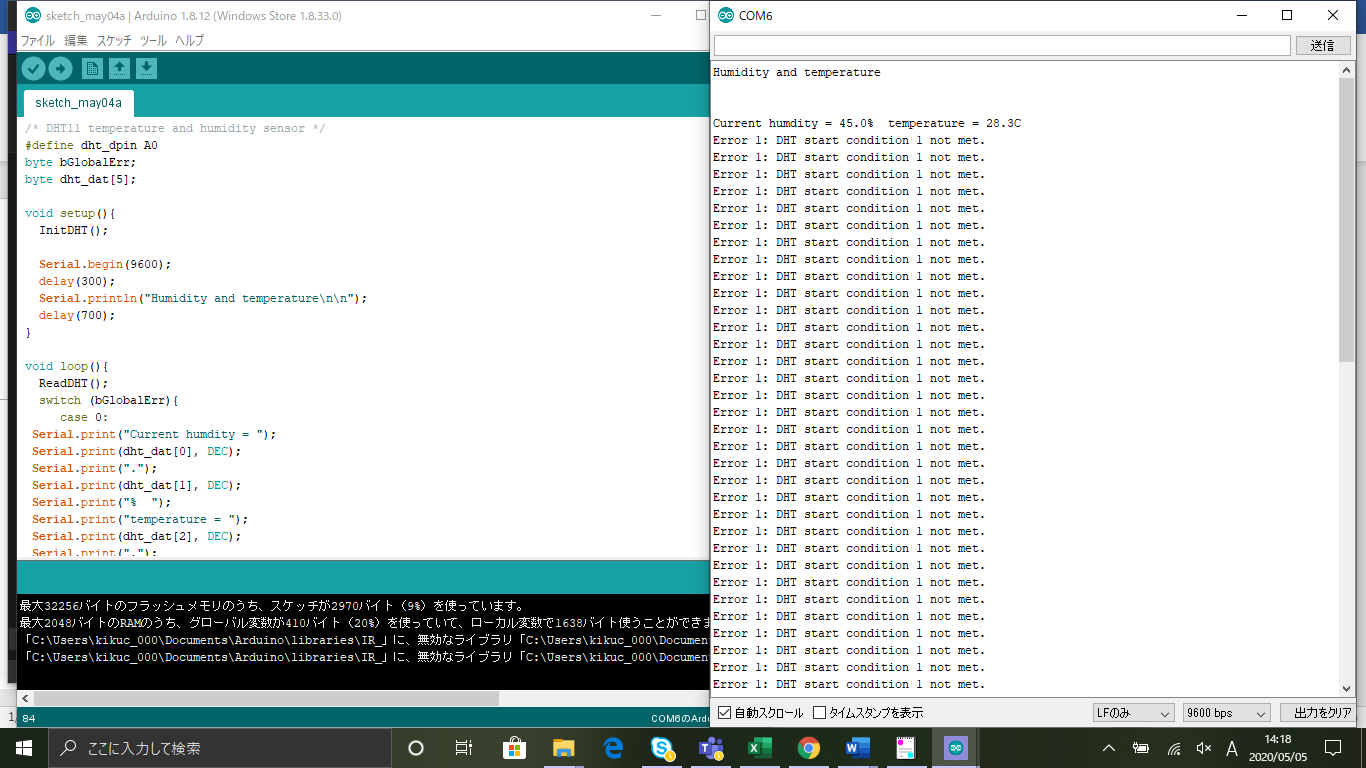1366x768 pixels.
Task: Select the sketch_may04a tab
Action: pyautogui.click(x=78, y=103)
